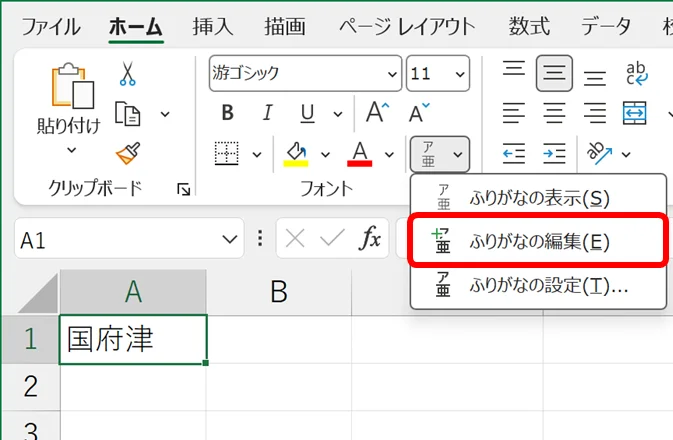Switch to the 挿入 tab
This screenshot has width=673, height=440.
[212, 26]
